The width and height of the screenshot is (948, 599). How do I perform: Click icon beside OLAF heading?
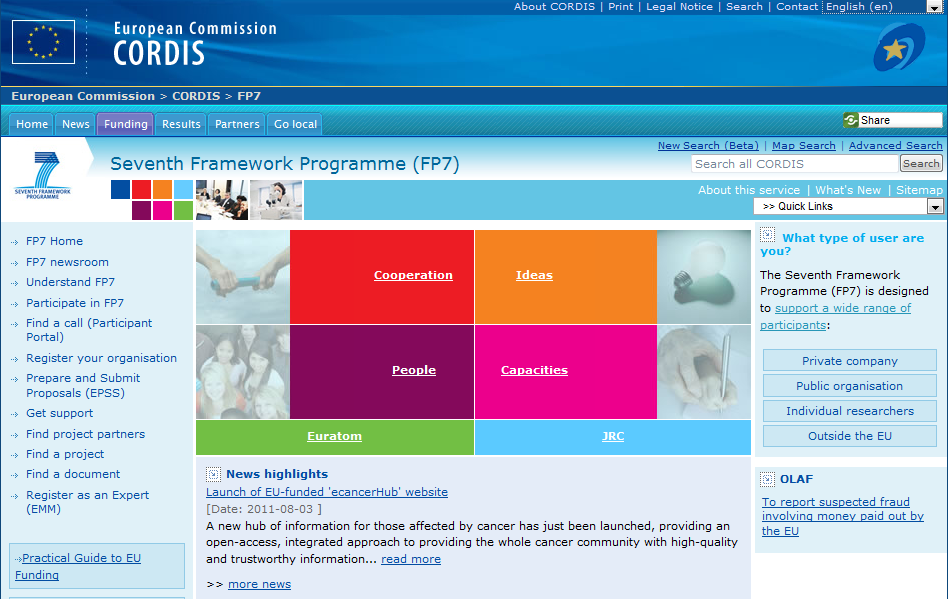tap(767, 479)
